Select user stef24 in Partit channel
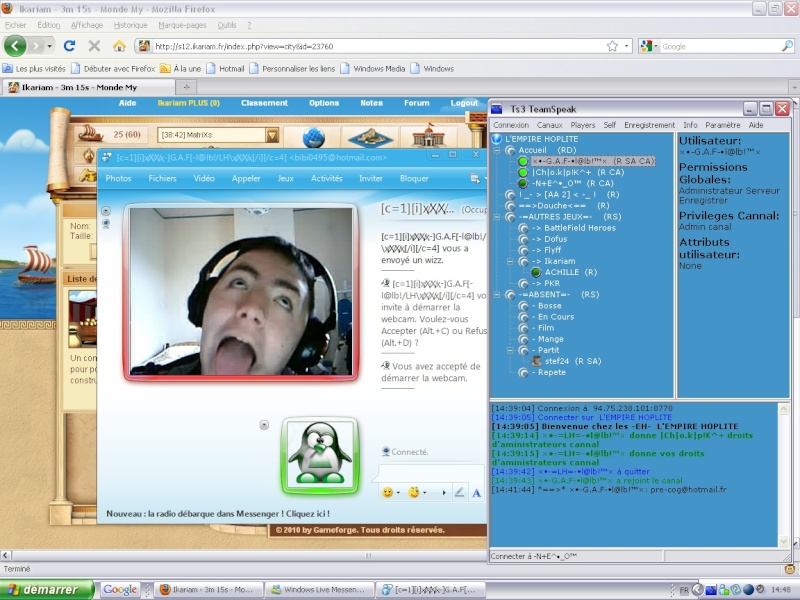800x600 pixels. tap(573, 361)
